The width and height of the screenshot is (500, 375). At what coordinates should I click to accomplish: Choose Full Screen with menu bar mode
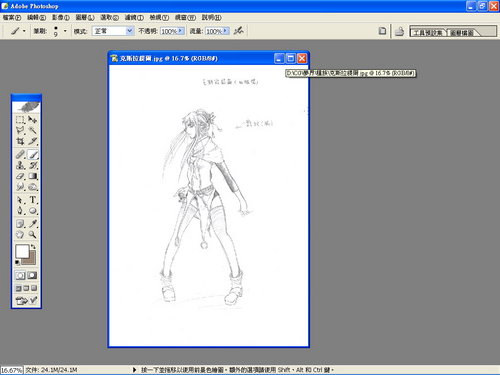(26, 288)
